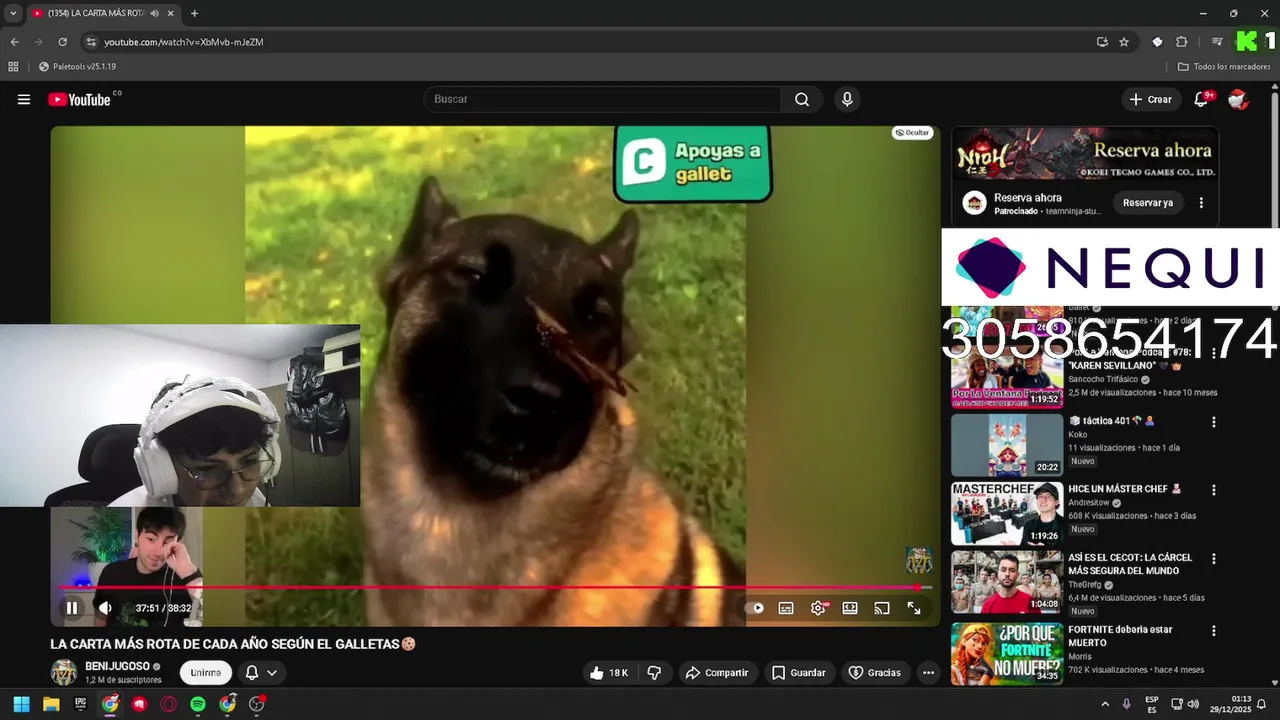Image resolution: width=1280 pixels, height=720 pixels.
Task: Switch to the LA CARTA MÁS ROTA tab
Action: tap(97, 13)
